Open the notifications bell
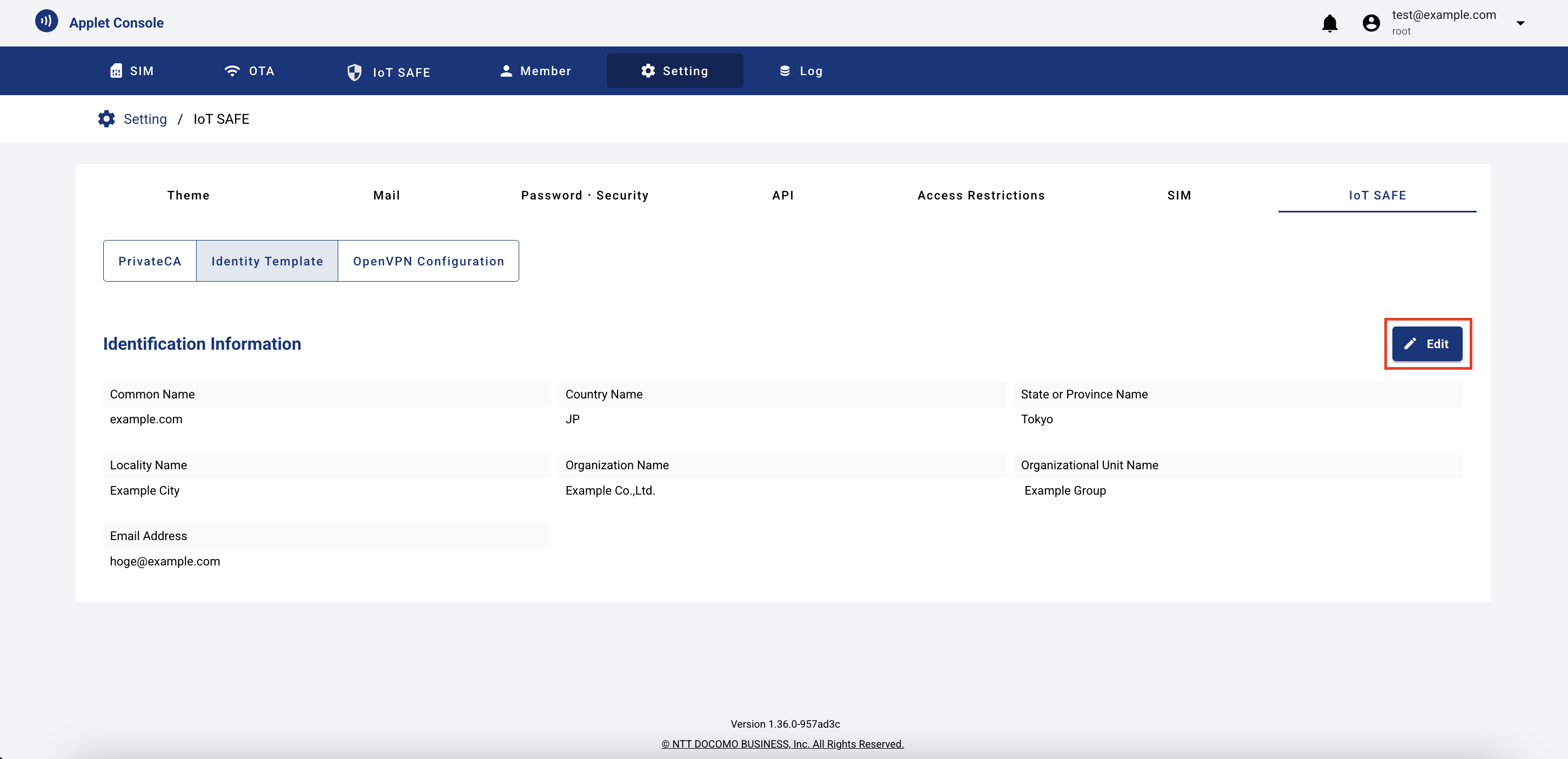The width and height of the screenshot is (1568, 759). 1329,23
